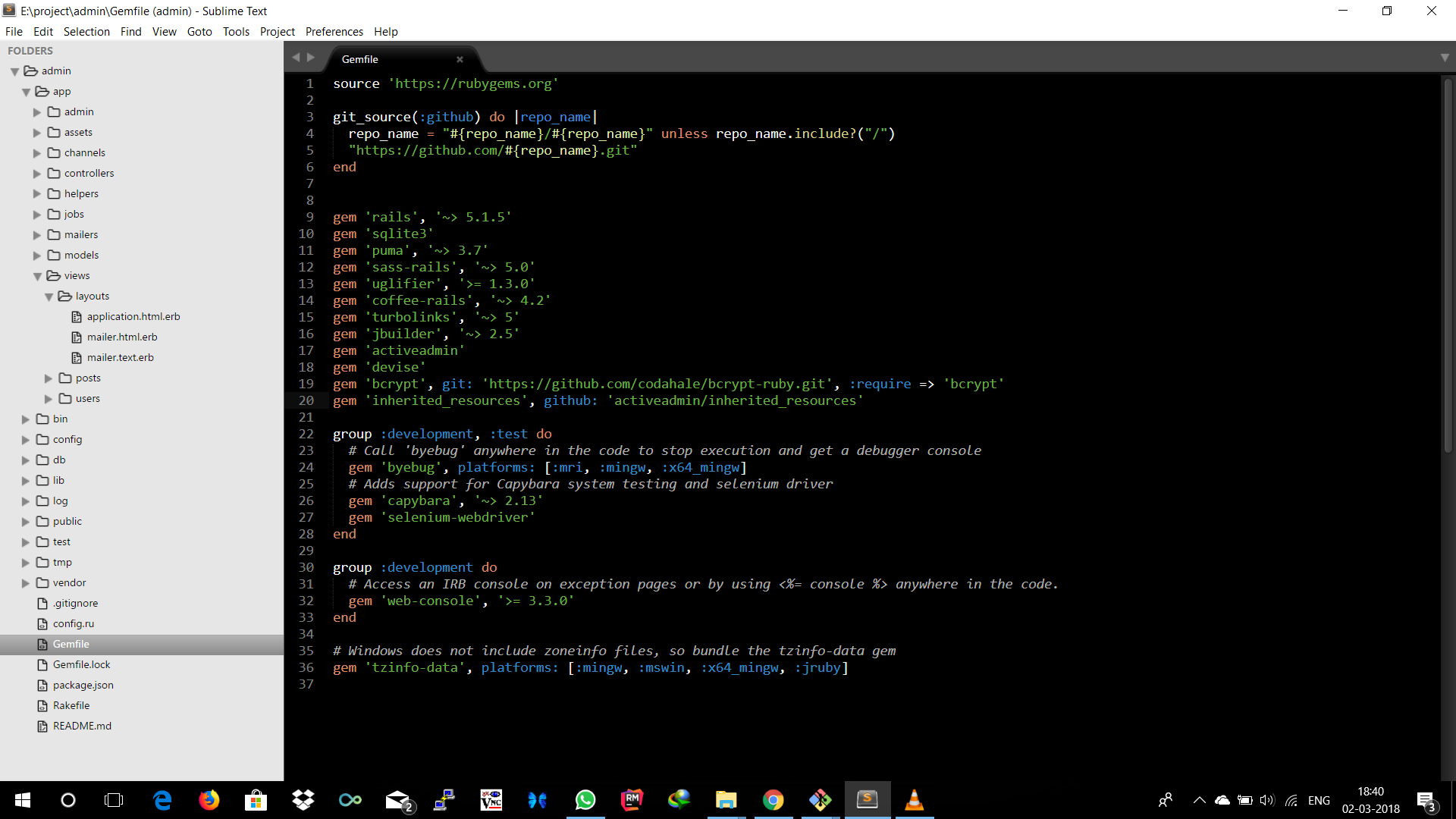This screenshot has height=819, width=1456.
Task: Collapse the views folder in the sidebar
Action: click(x=37, y=275)
